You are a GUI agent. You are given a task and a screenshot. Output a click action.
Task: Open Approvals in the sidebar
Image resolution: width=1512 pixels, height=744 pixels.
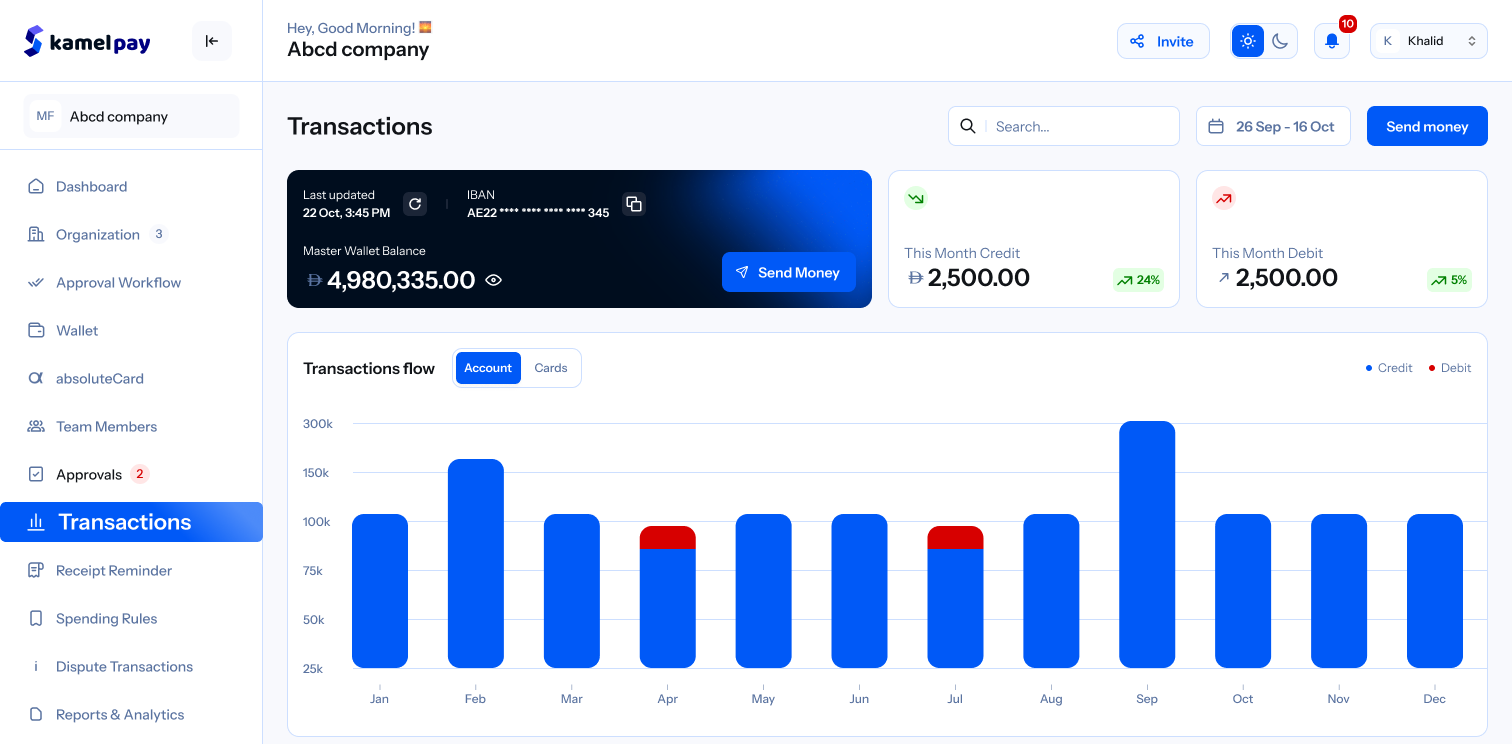point(89,474)
